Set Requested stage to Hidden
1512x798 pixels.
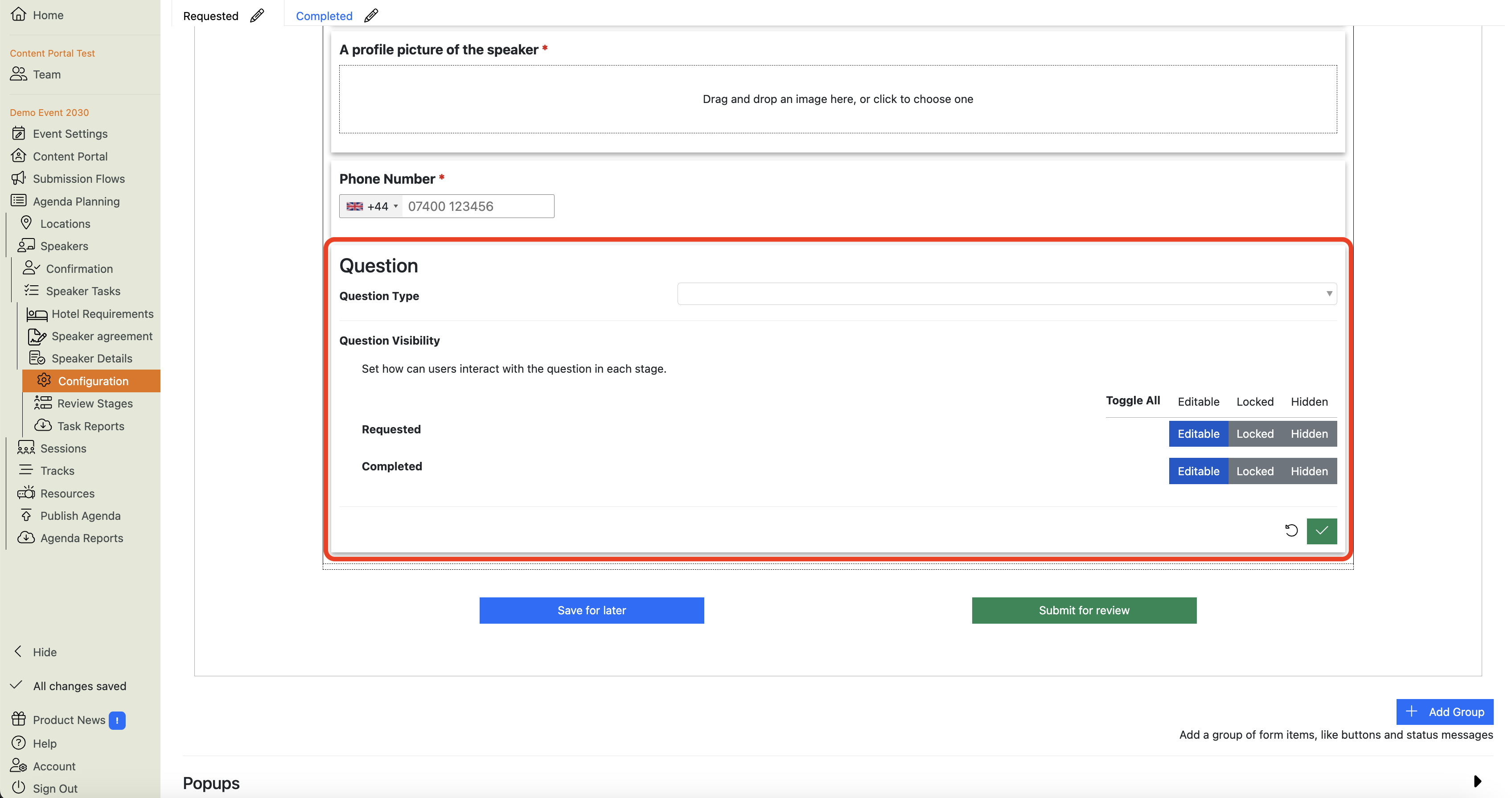click(1309, 433)
